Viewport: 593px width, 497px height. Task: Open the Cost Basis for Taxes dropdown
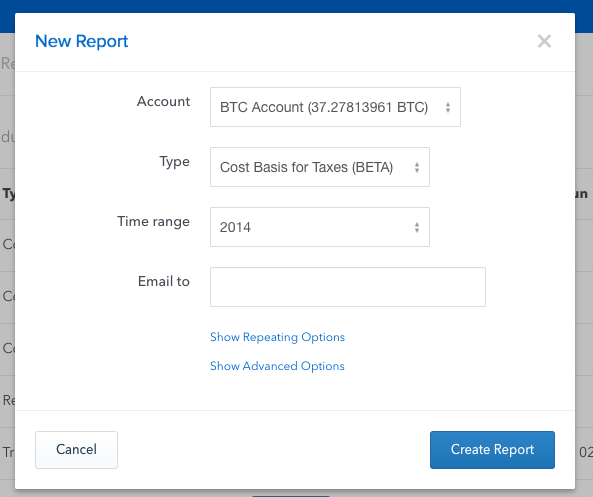pyautogui.click(x=320, y=167)
